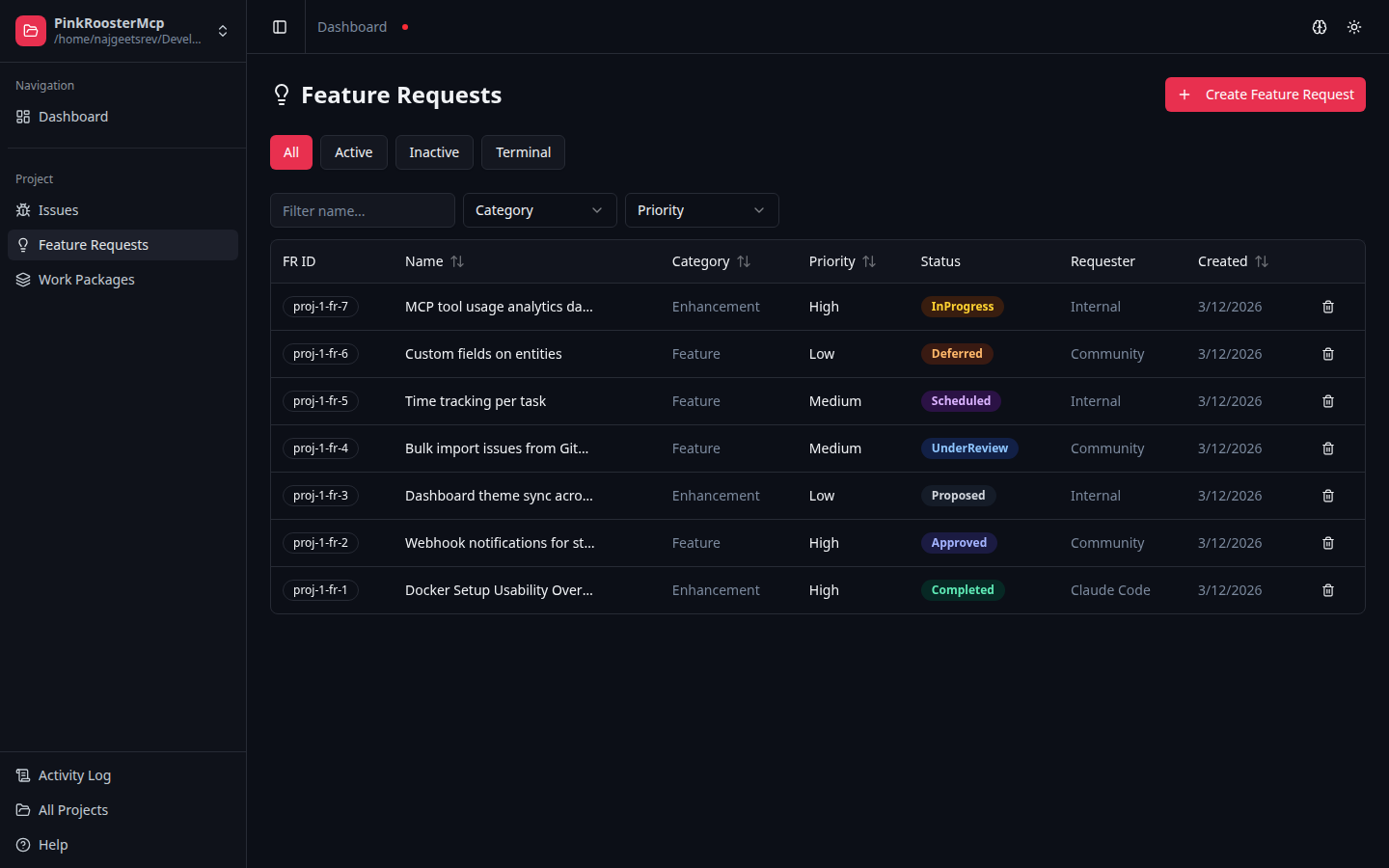This screenshot has height=868, width=1389.
Task: Click the proj-1-fr-1 ID badge
Action: pyautogui.click(x=320, y=590)
